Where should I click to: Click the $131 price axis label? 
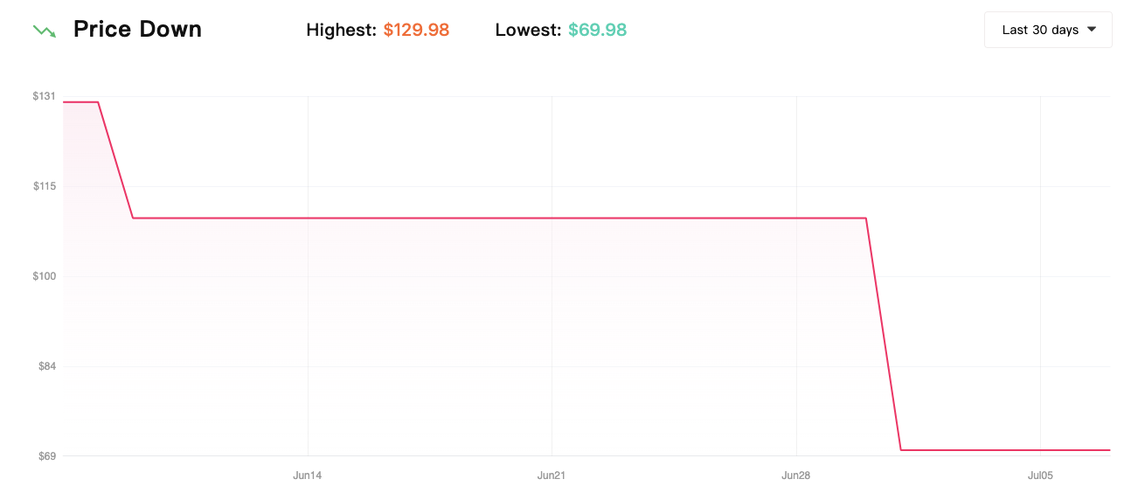[x=44, y=96]
